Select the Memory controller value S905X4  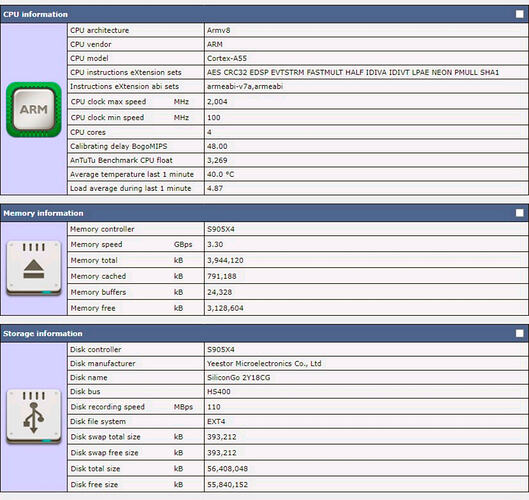[x=221, y=229]
